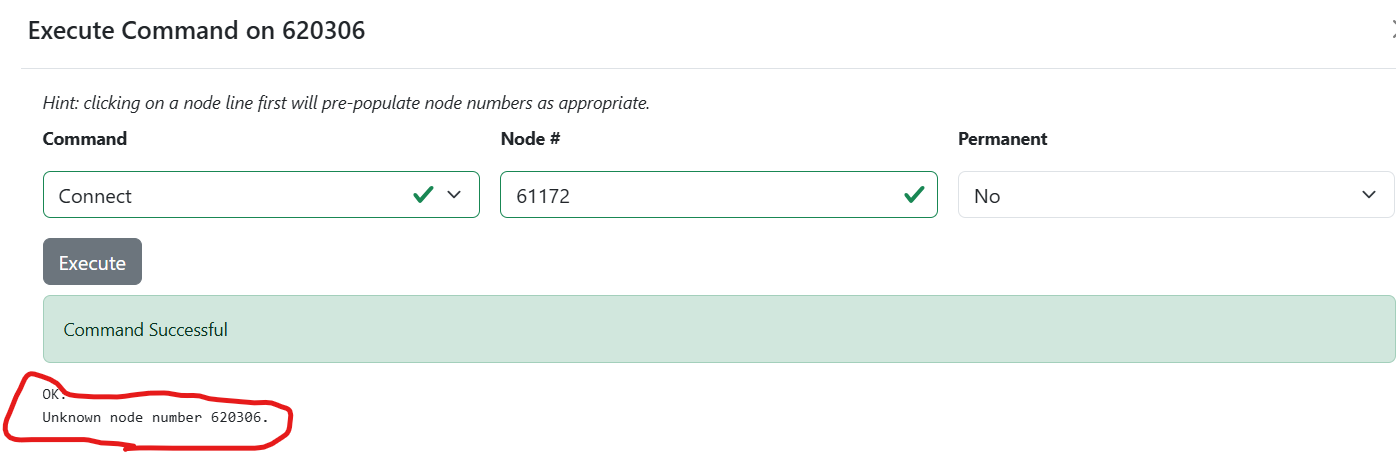Click the green validation checkmark in Node # field

[914, 194]
